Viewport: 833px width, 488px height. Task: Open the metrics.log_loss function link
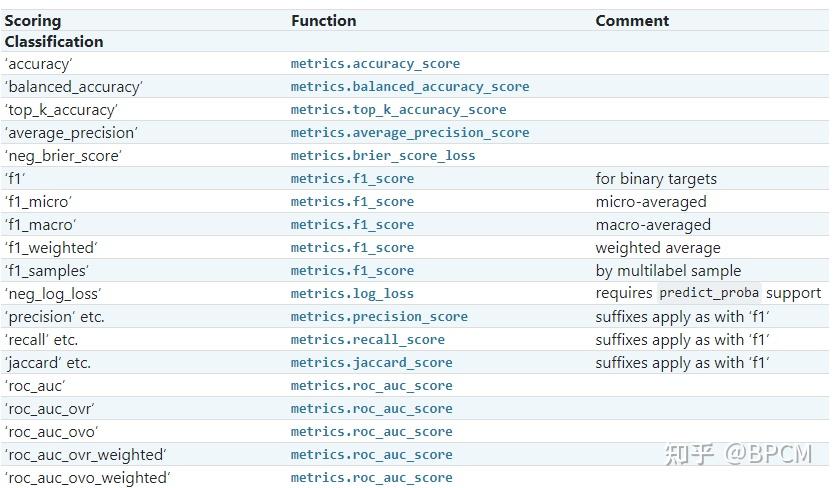[352, 294]
